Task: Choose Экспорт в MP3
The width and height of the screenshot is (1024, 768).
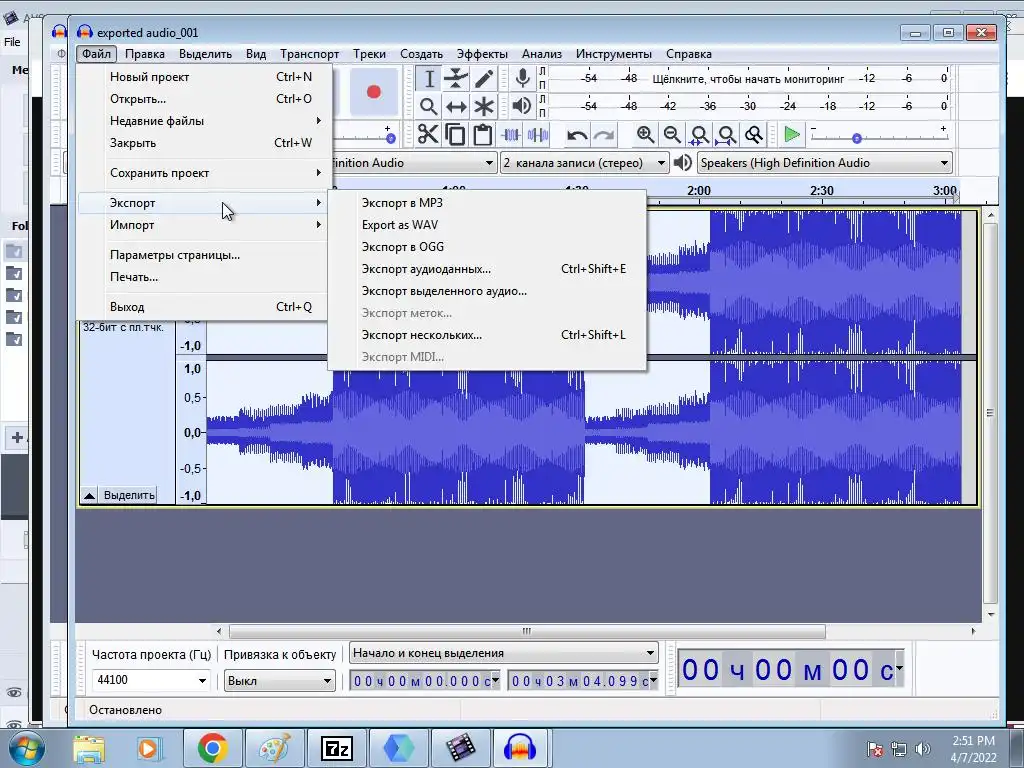Action: 487,203
